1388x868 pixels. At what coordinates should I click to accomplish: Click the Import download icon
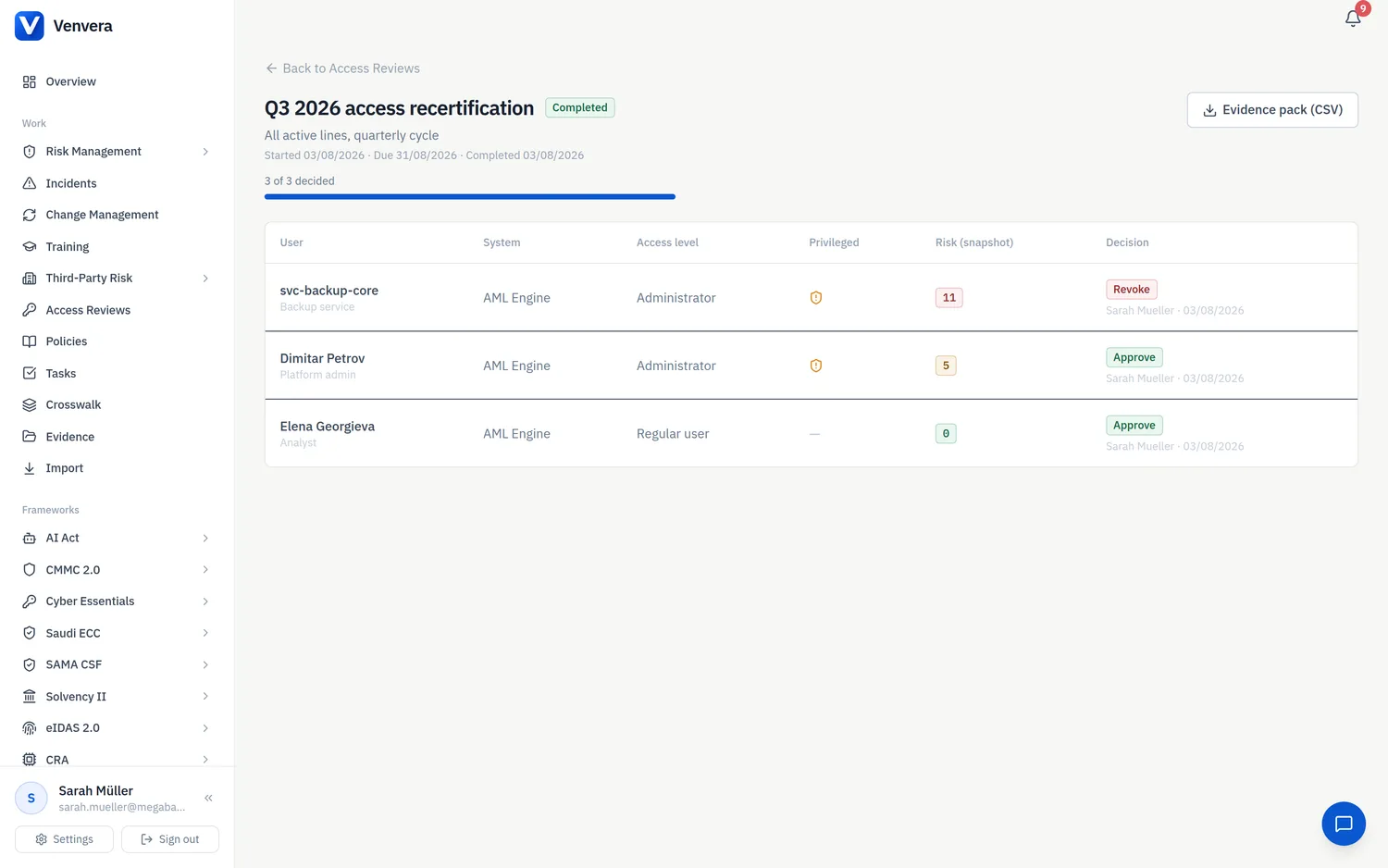30,468
